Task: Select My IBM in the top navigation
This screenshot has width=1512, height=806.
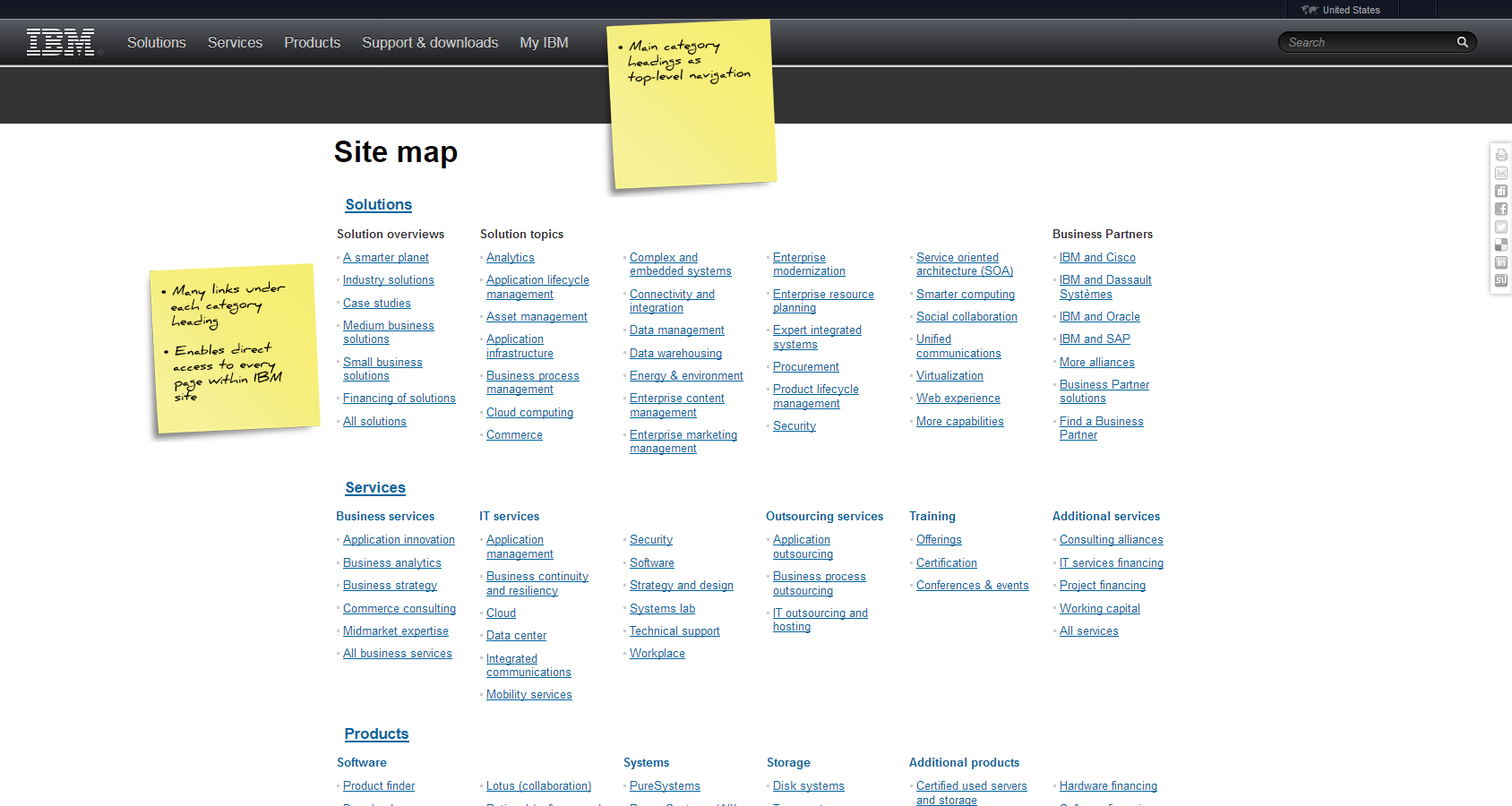Action: pos(544,43)
